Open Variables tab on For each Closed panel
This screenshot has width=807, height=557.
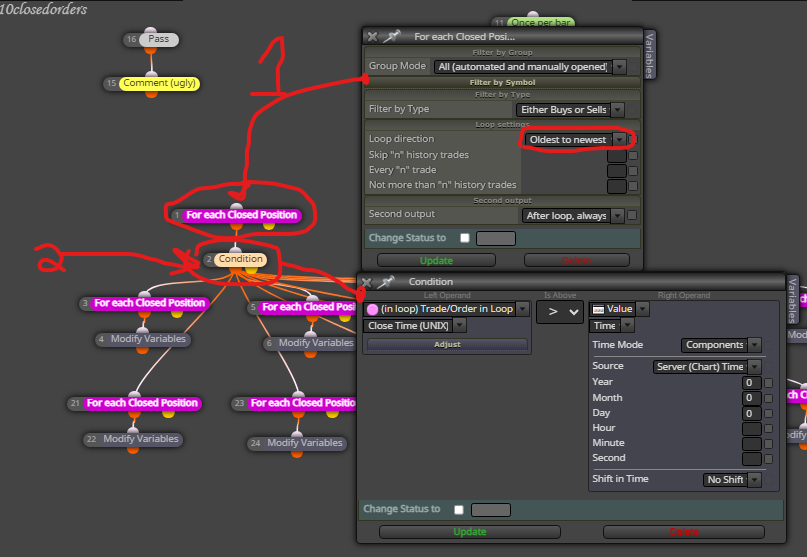pos(649,55)
